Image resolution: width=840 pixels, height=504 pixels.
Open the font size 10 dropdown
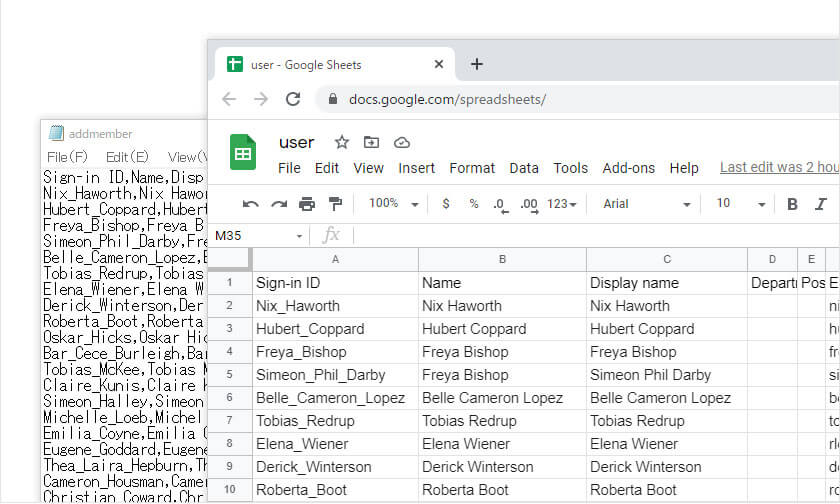740,204
